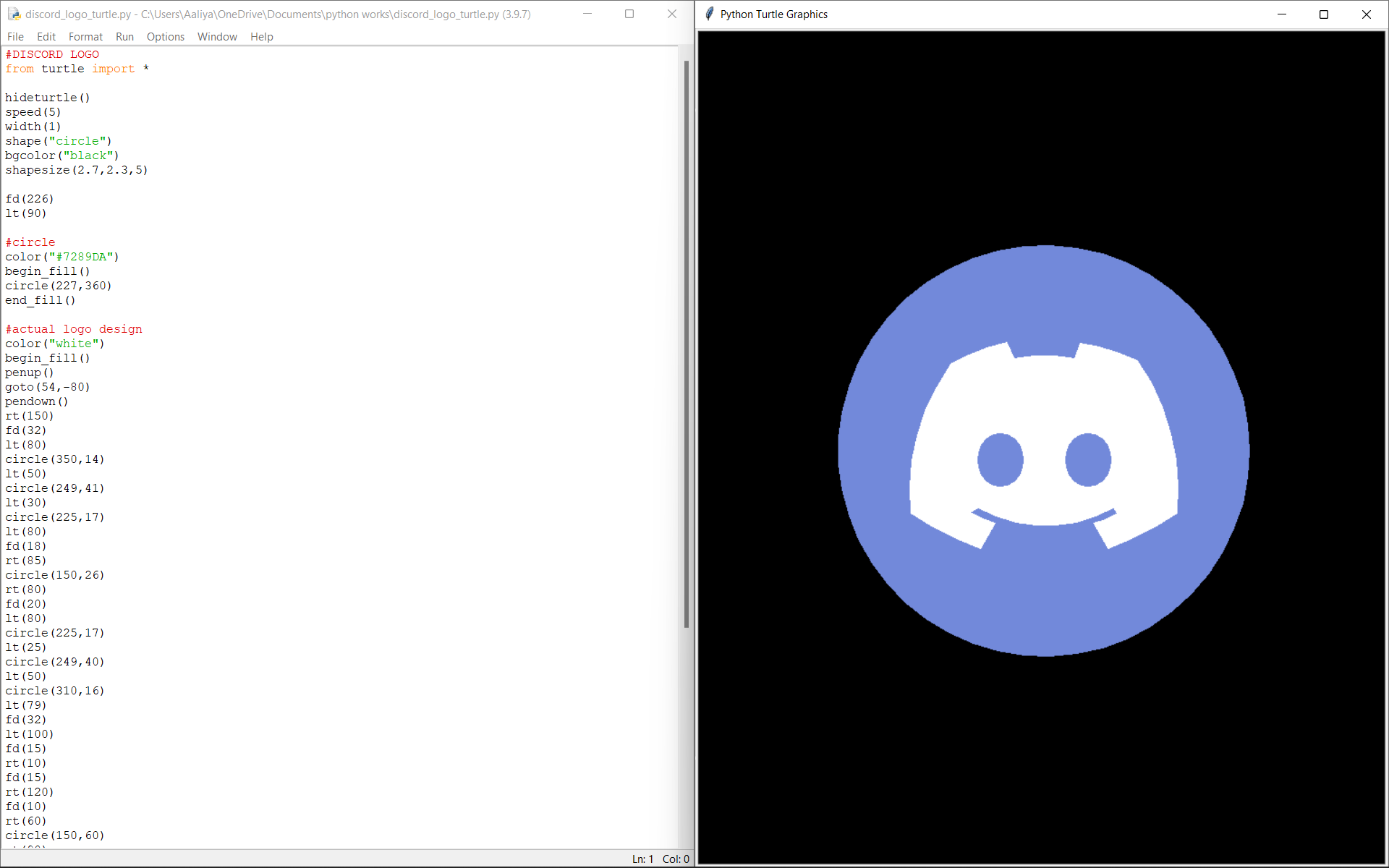Open the Run menu

(x=124, y=36)
